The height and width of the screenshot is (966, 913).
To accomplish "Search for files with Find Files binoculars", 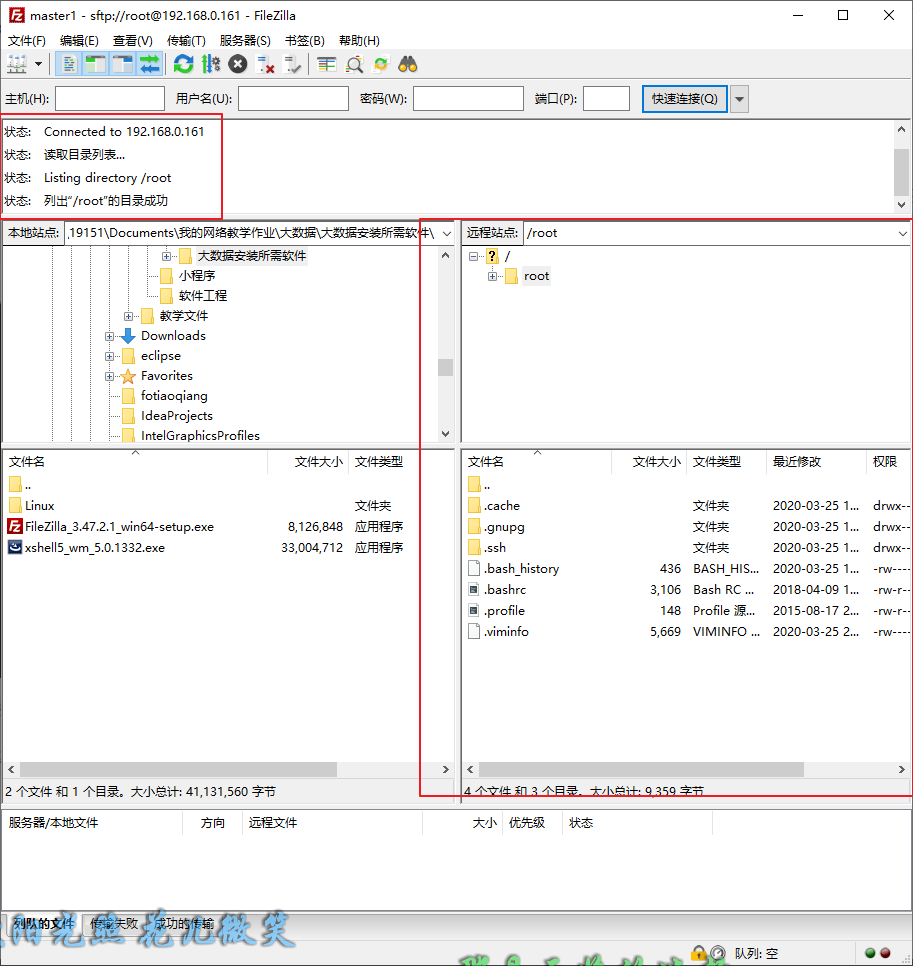I will coord(406,63).
